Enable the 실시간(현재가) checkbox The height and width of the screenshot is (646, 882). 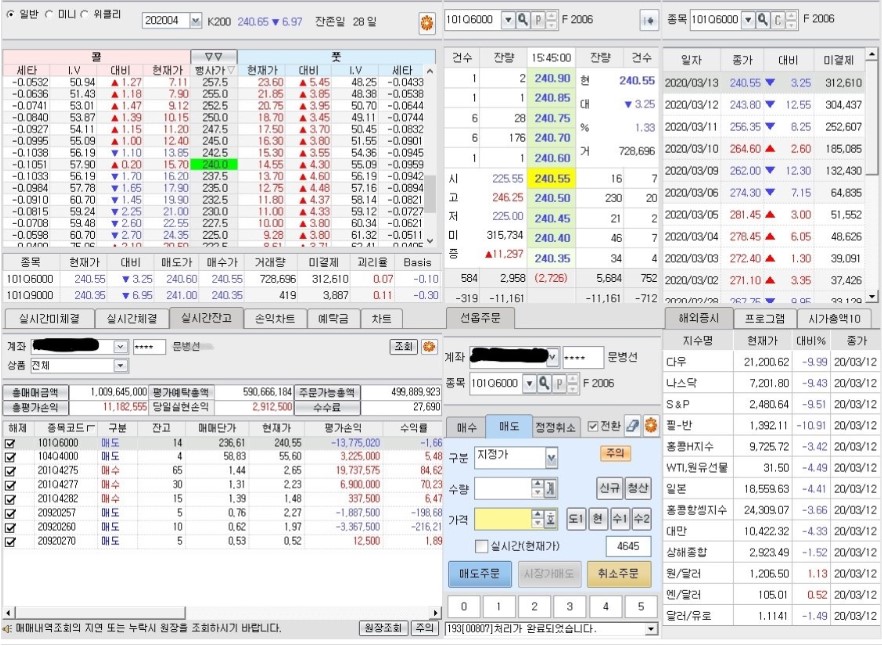click(481, 546)
